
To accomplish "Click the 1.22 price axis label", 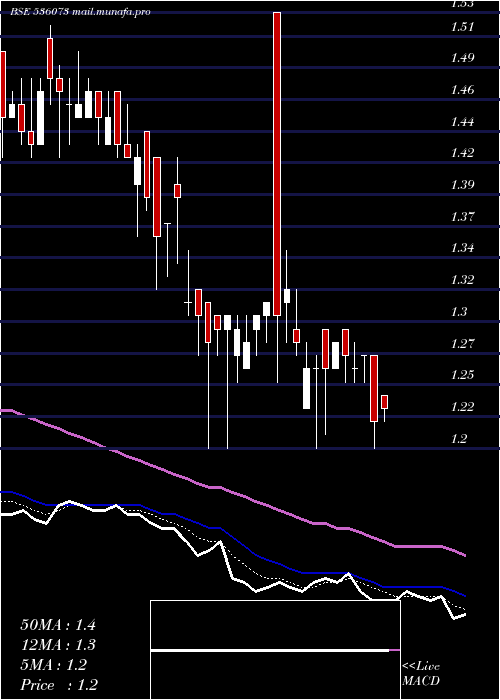I will pyautogui.click(x=462, y=407).
